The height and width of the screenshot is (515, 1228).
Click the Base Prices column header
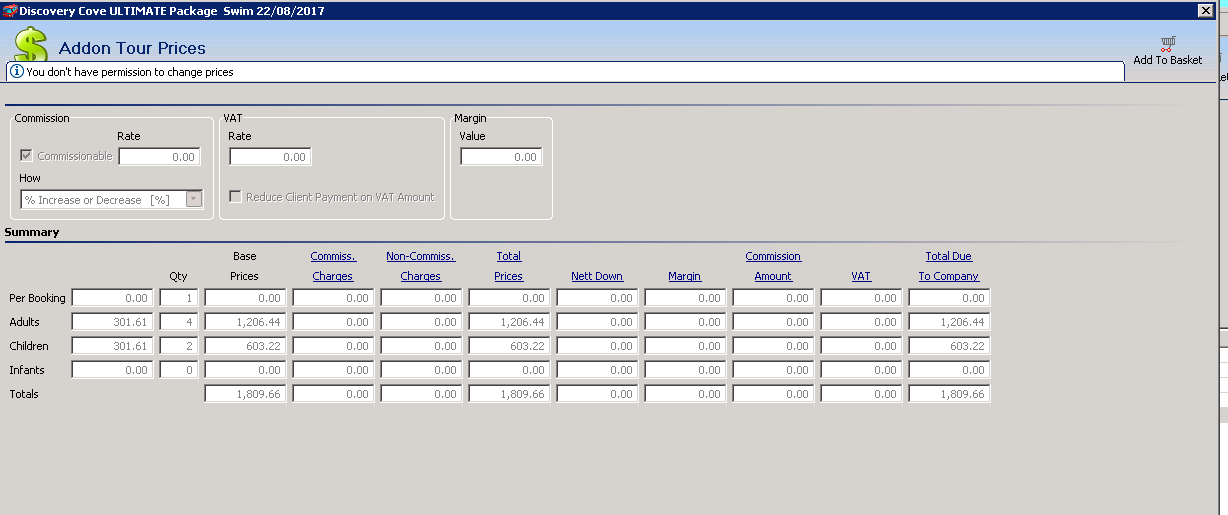coord(245,266)
